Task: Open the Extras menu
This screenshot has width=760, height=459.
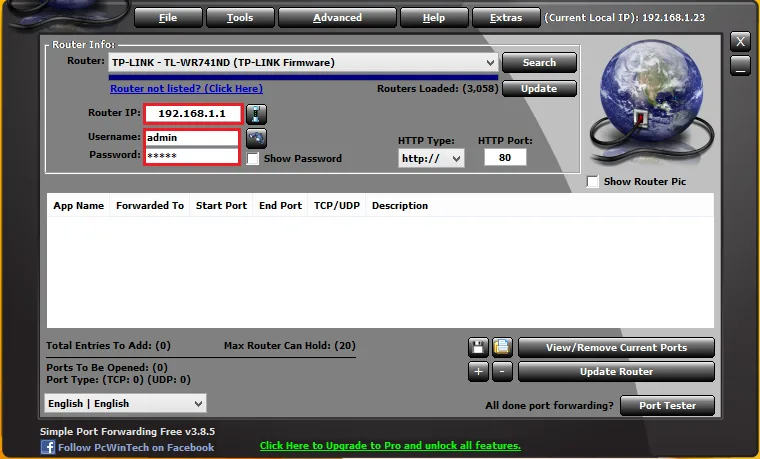Action: 506,18
